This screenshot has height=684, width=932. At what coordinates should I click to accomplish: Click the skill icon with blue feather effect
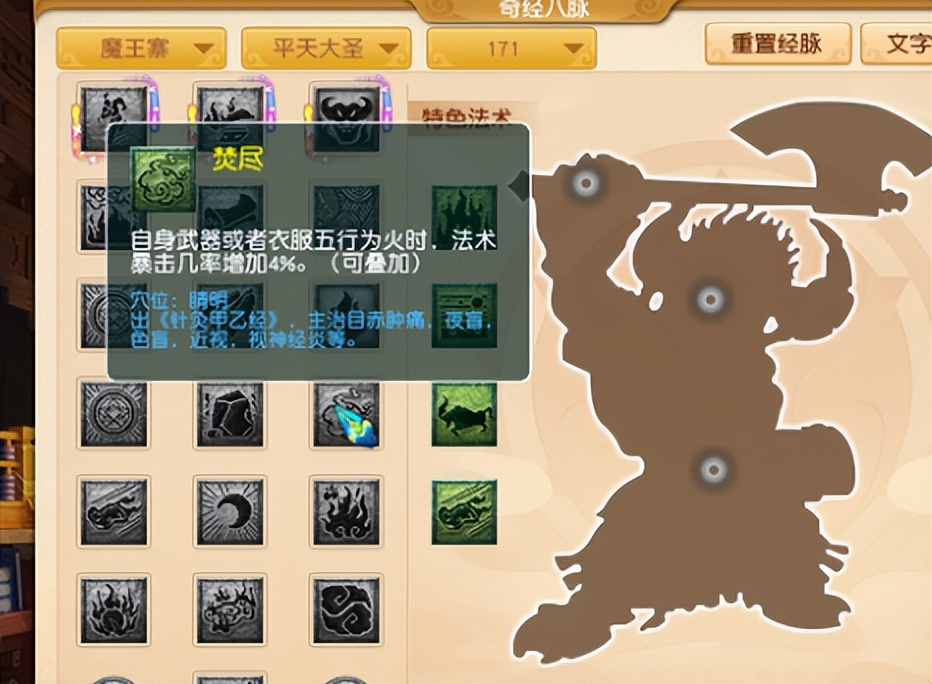pyautogui.click(x=346, y=416)
